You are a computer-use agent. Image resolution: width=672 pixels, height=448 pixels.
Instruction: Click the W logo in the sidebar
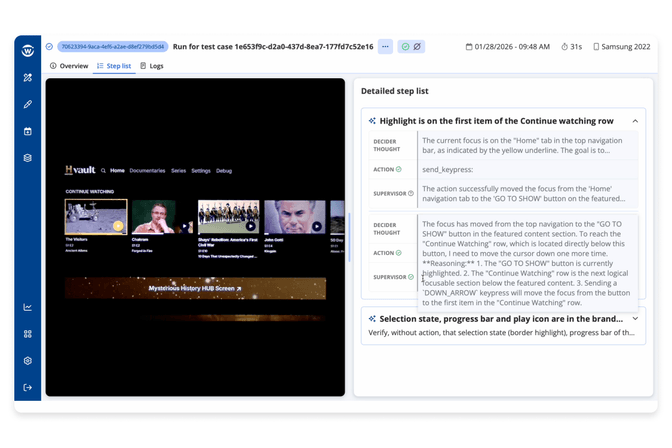tap(27, 51)
